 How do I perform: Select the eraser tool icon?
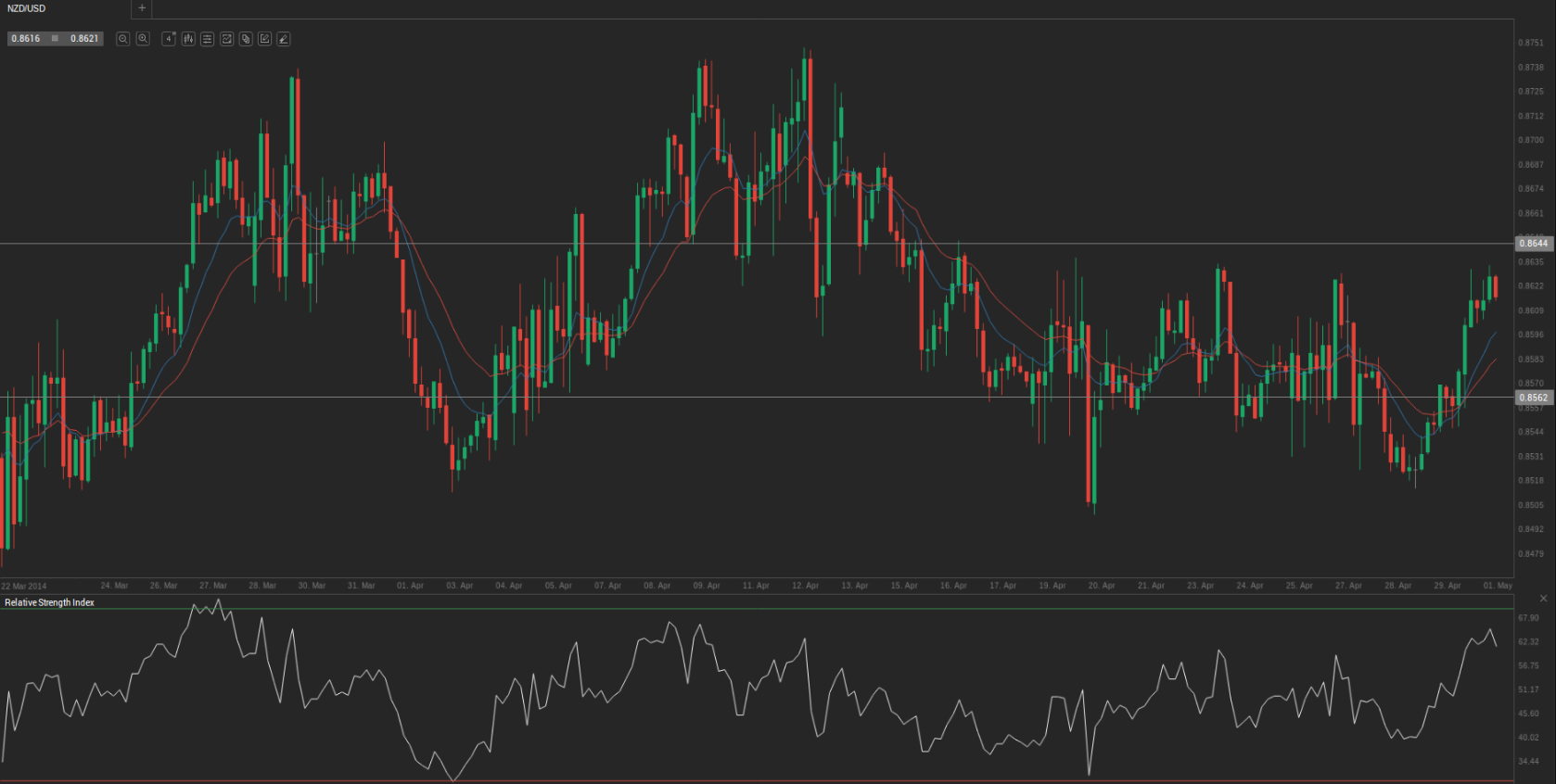coord(284,39)
